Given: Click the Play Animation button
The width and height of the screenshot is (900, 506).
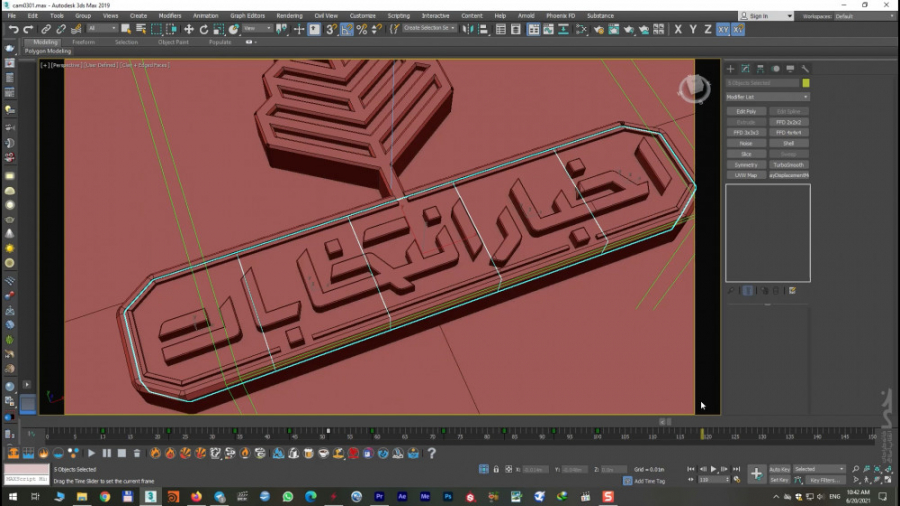Looking at the screenshot, I should point(713,468).
